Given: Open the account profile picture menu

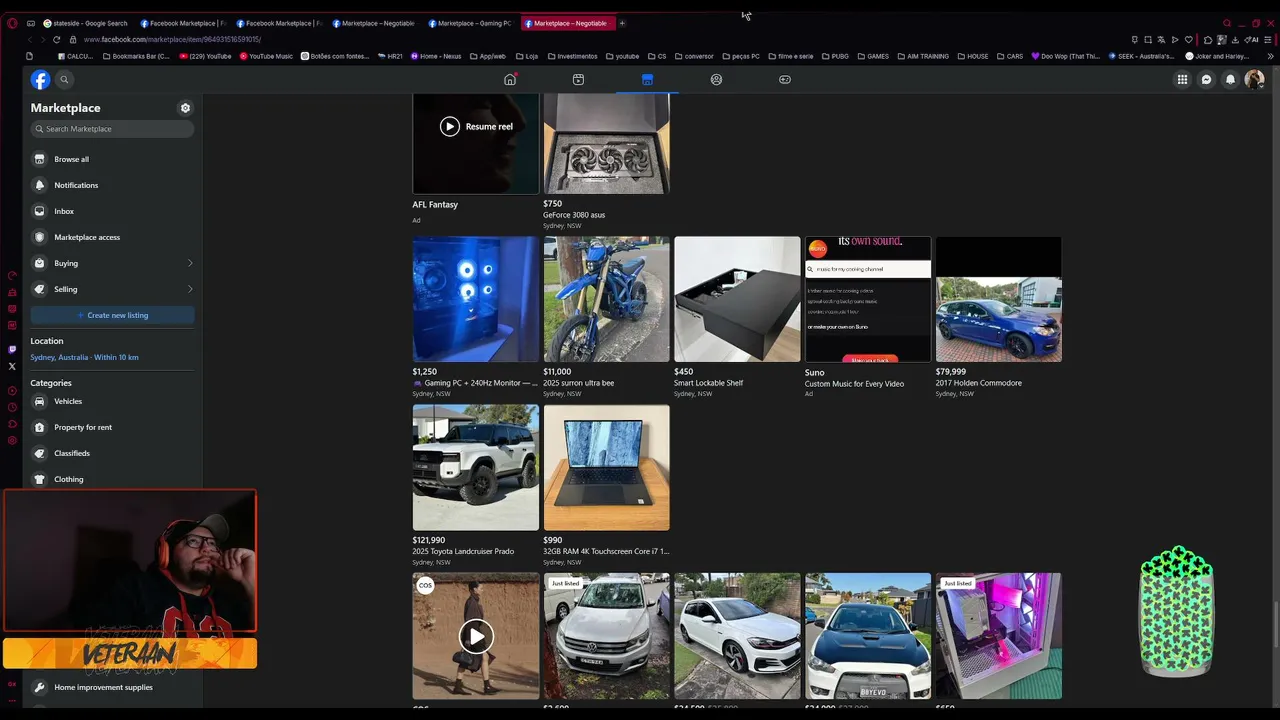Looking at the screenshot, I should coord(1254,80).
